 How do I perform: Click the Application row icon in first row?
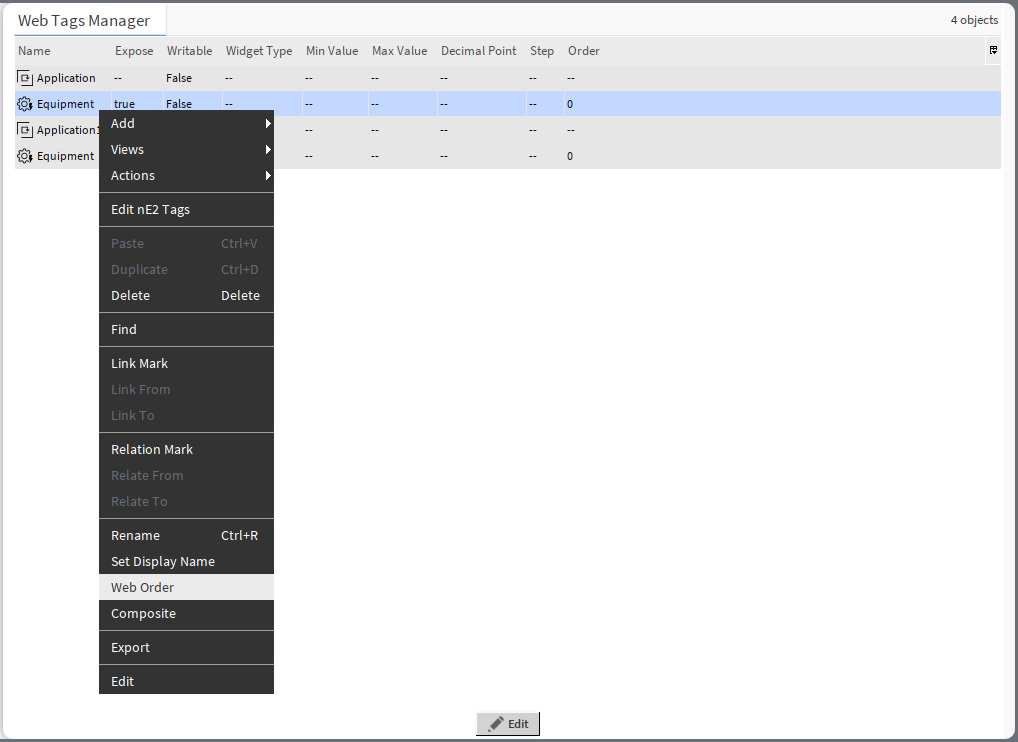coord(25,78)
